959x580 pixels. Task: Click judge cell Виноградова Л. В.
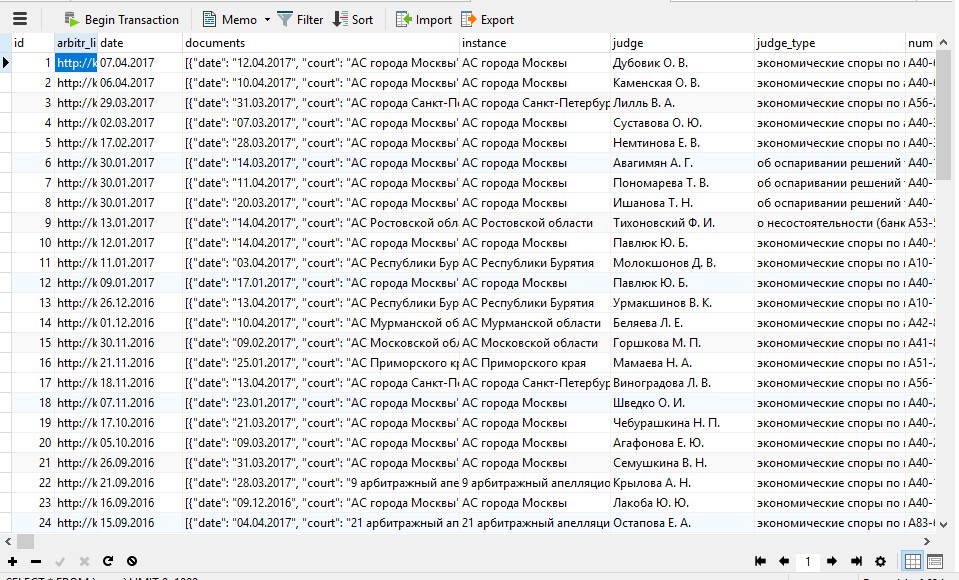coord(682,382)
